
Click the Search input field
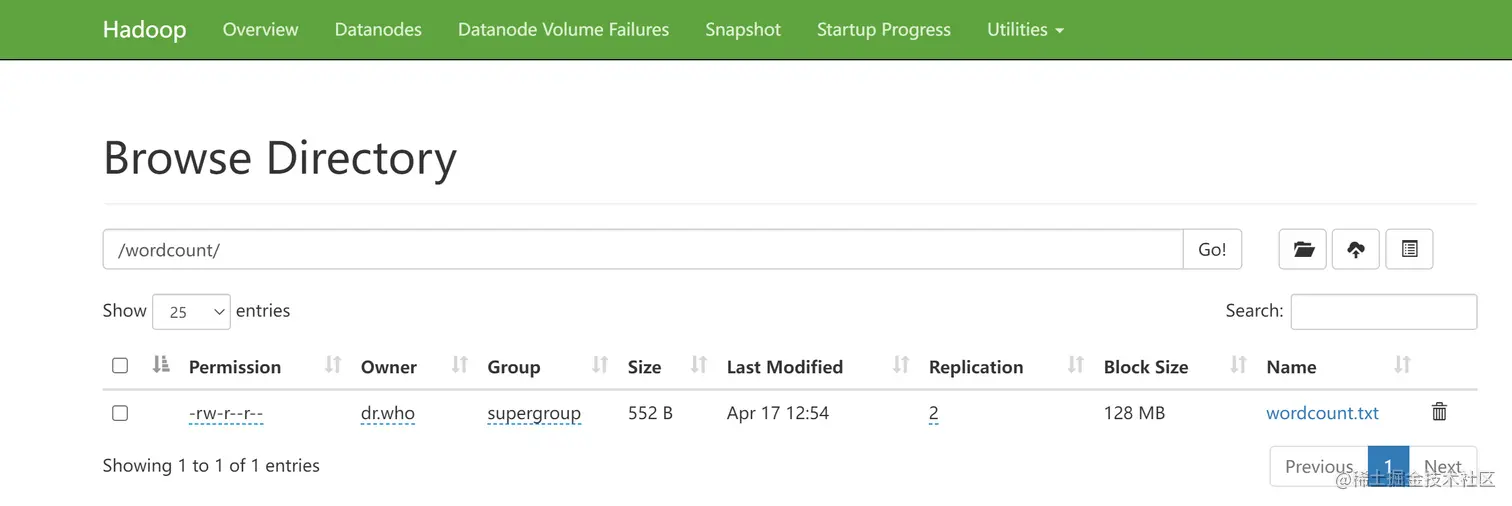1383,312
